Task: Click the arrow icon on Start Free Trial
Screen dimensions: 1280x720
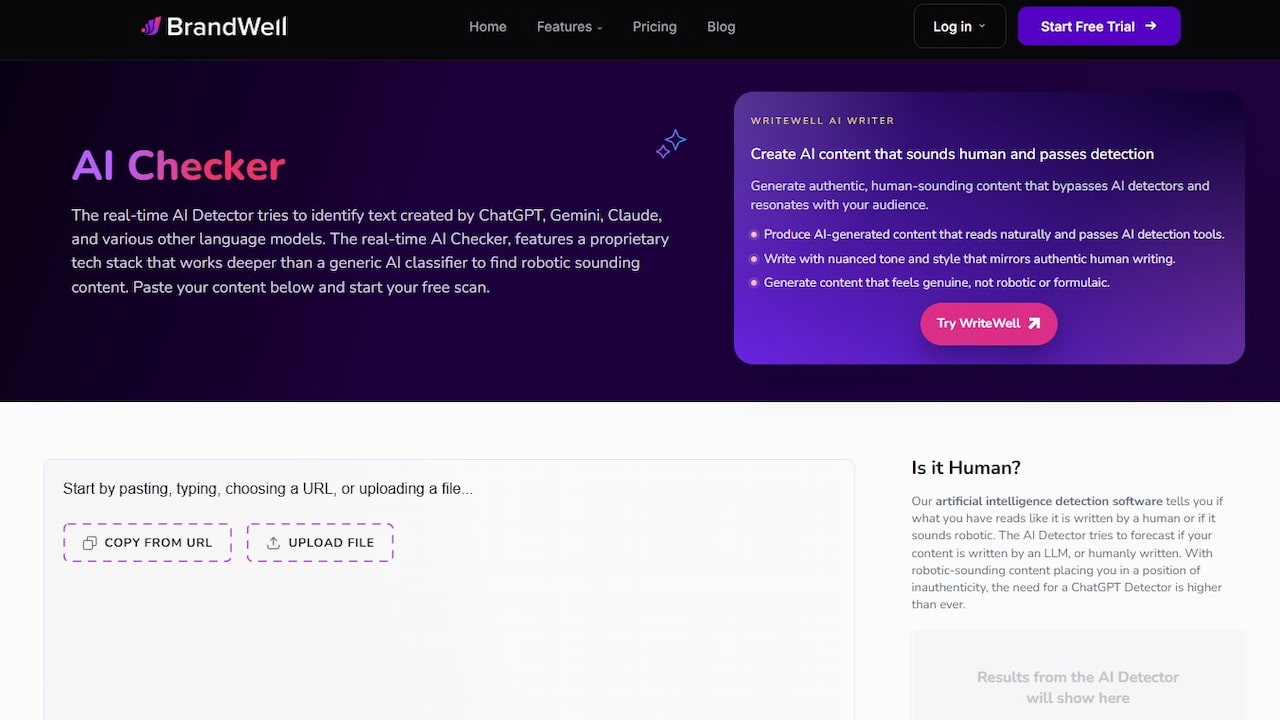Action: click(1150, 26)
